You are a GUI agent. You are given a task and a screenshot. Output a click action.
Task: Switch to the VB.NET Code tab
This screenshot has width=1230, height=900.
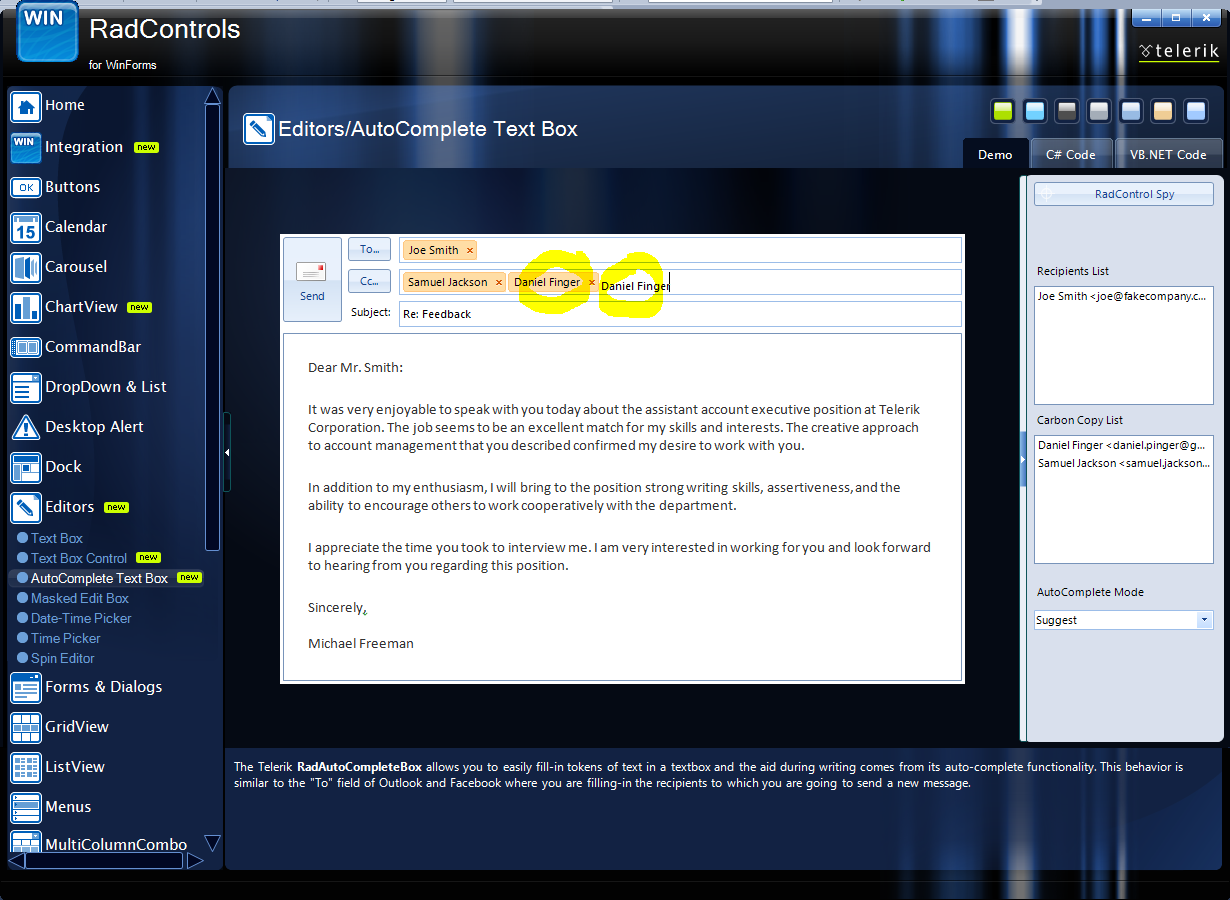click(x=1167, y=154)
